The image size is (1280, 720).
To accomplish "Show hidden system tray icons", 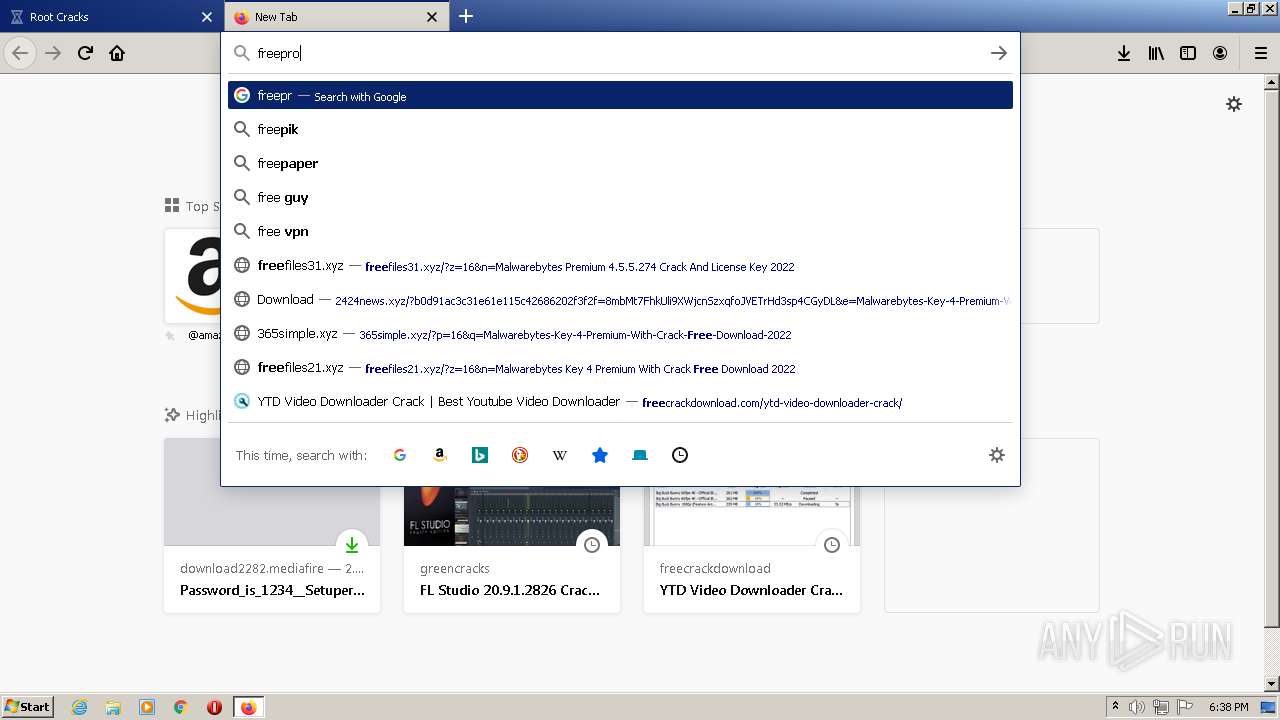I will coord(1115,707).
